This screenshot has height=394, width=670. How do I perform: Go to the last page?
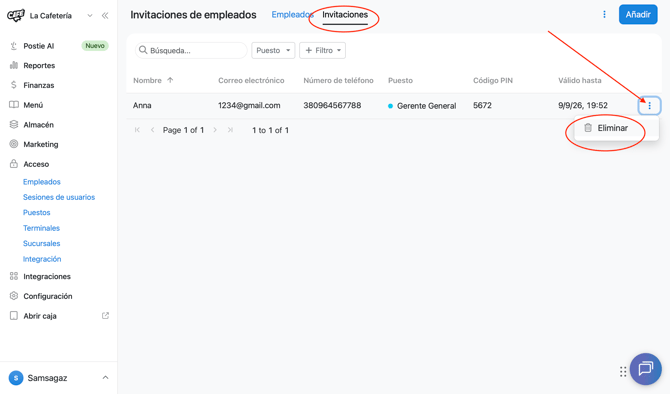(230, 130)
